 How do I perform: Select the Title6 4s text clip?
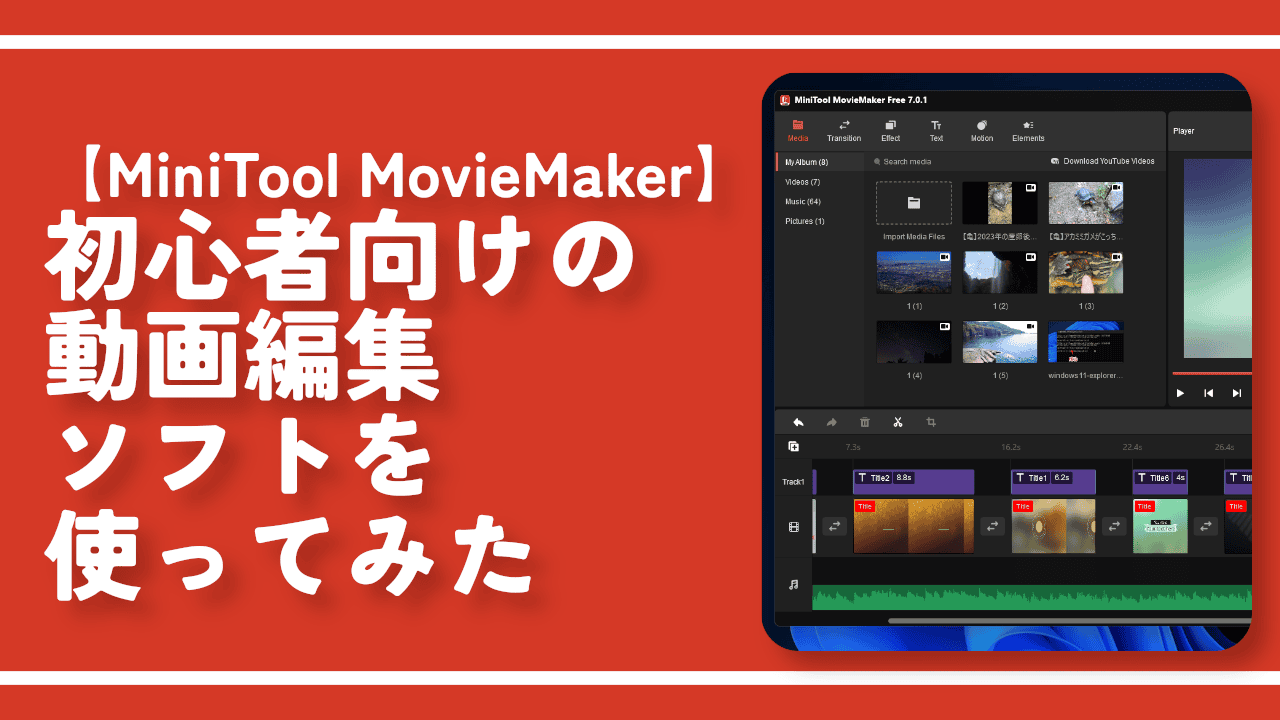click(x=1160, y=481)
